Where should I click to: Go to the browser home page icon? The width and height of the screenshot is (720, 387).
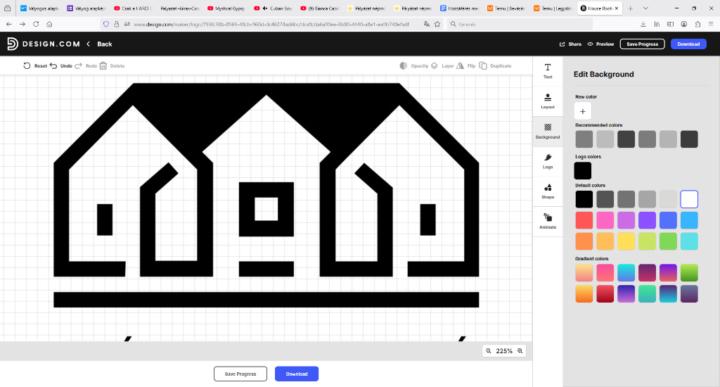[49, 24]
